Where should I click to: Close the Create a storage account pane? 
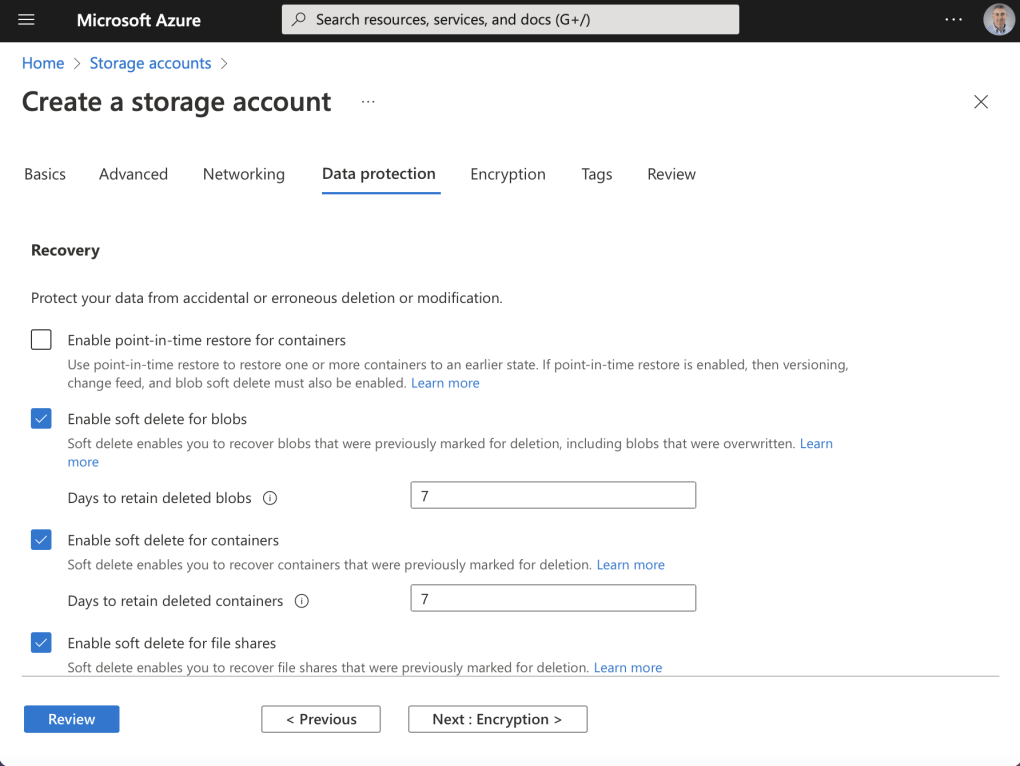[x=981, y=102]
